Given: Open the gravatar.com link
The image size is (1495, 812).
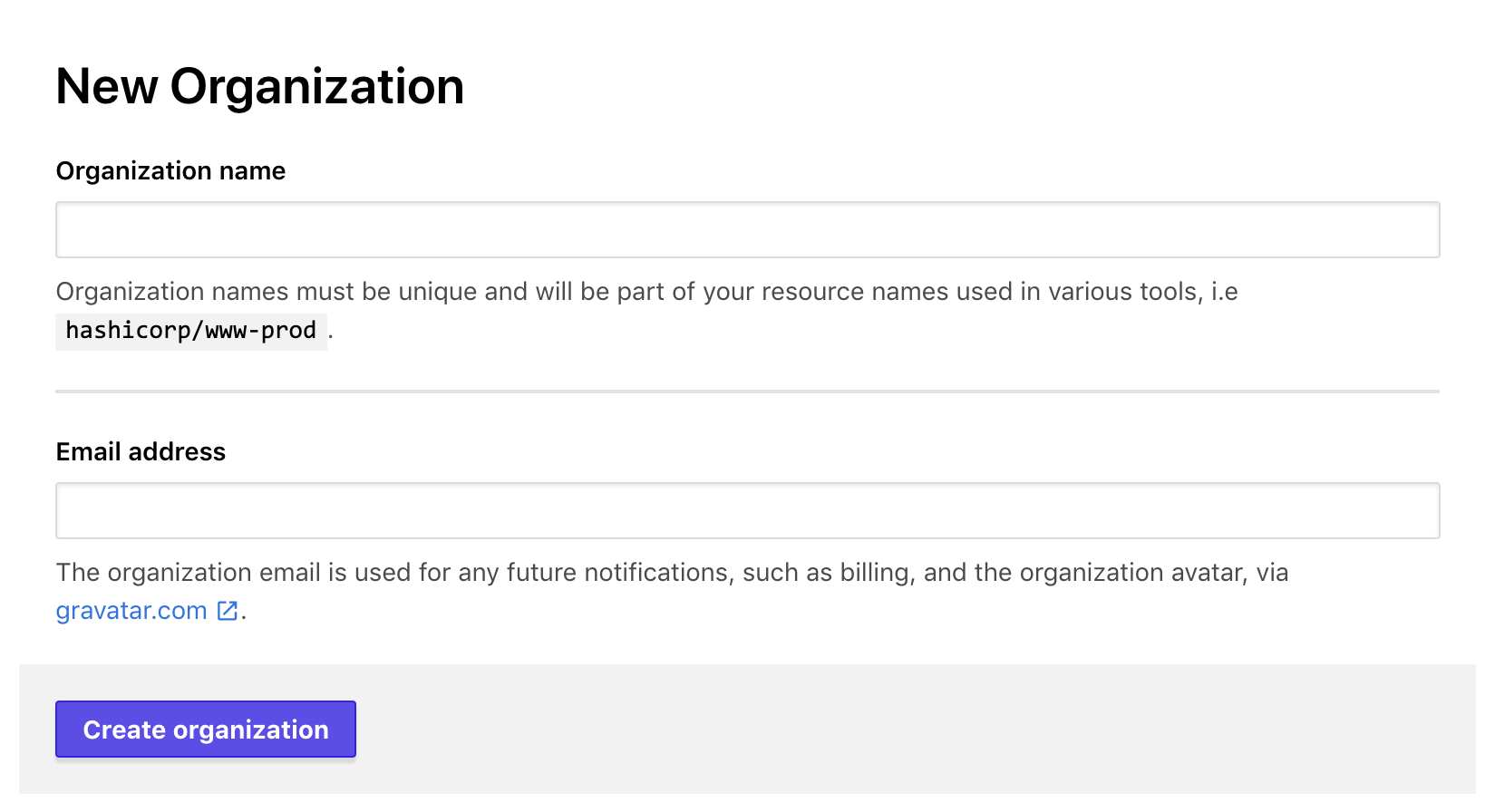Looking at the screenshot, I should pyautogui.click(x=131, y=611).
